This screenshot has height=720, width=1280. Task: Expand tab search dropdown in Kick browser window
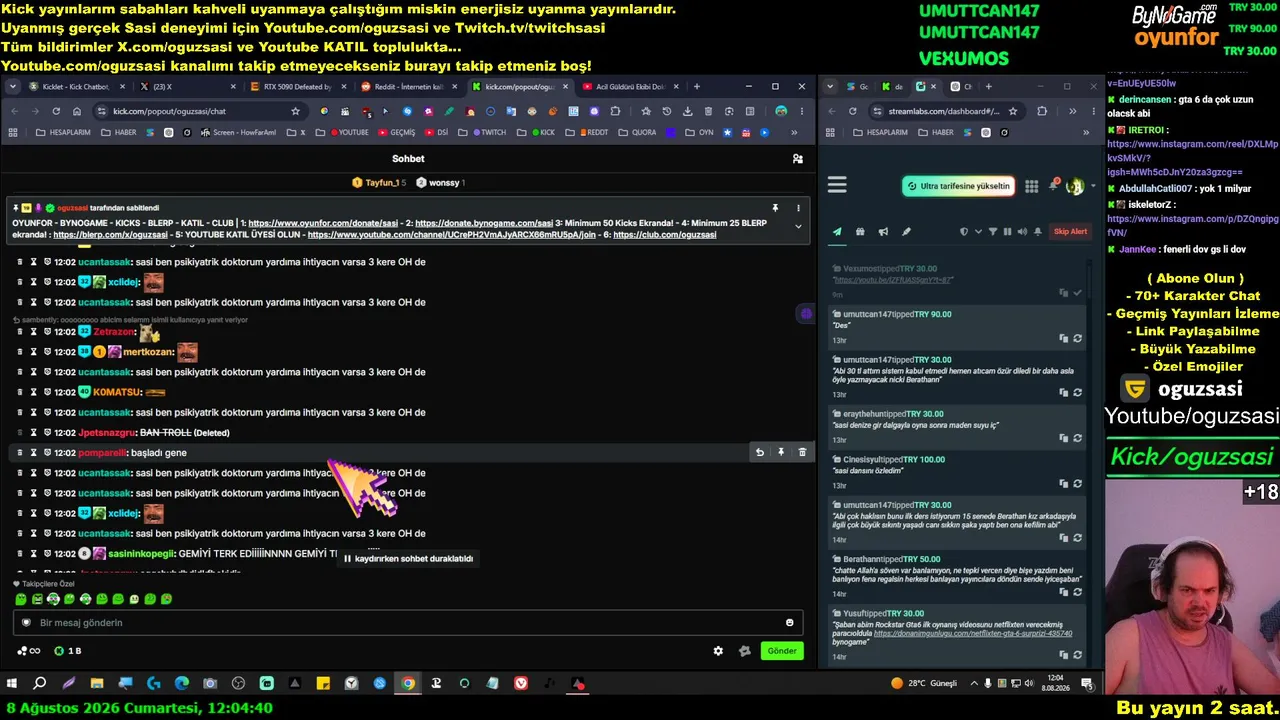[x=13, y=87]
